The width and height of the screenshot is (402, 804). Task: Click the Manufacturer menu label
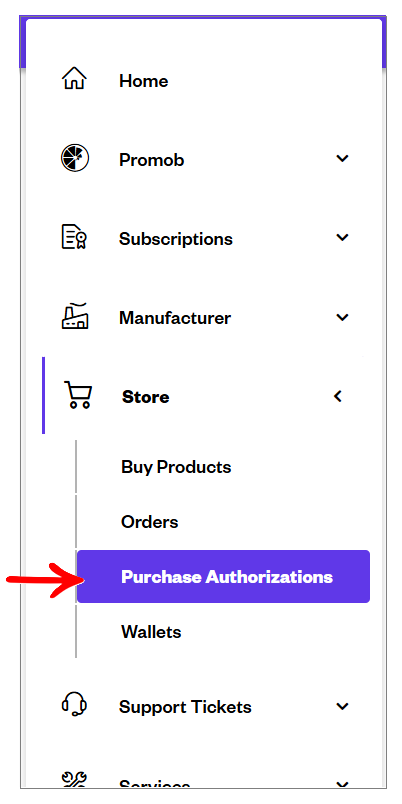(175, 318)
